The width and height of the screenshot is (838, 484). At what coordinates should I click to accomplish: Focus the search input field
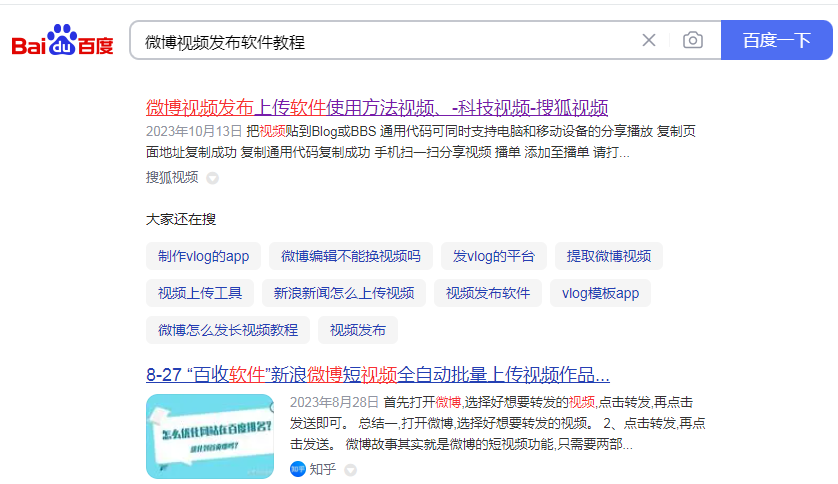tap(385, 41)
